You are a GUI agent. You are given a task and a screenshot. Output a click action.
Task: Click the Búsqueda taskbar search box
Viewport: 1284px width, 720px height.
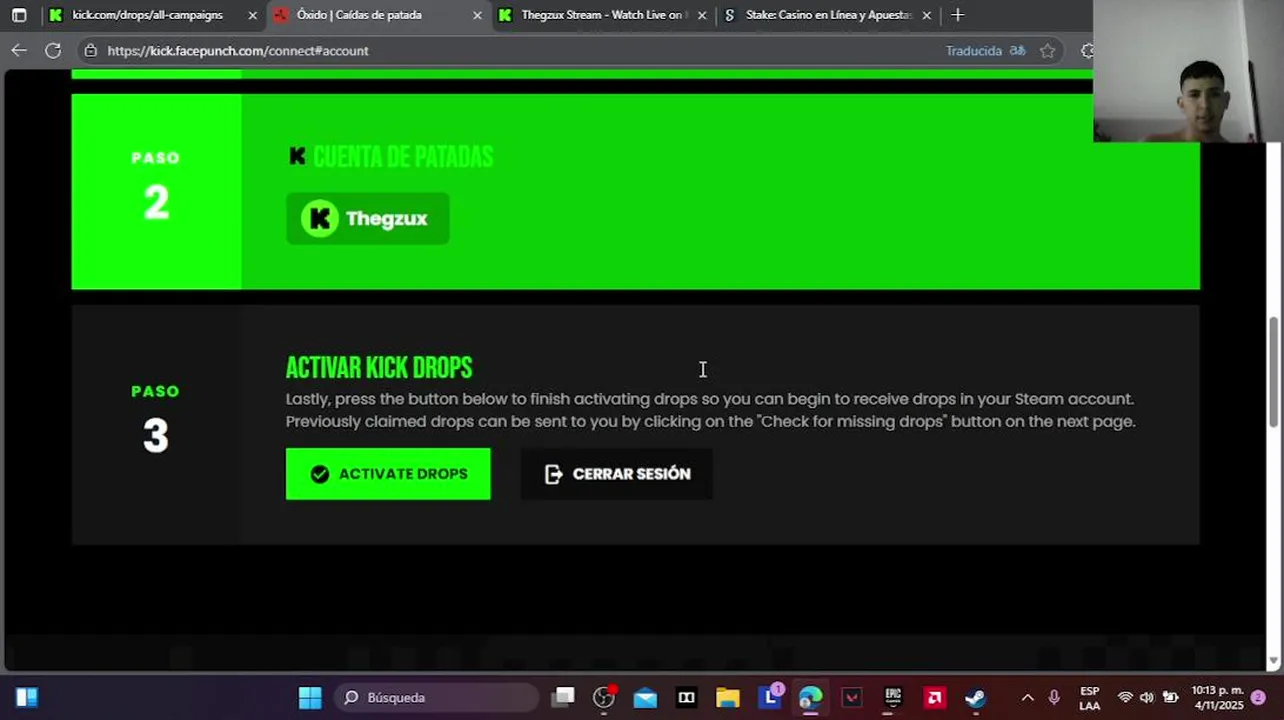[437, 697]
